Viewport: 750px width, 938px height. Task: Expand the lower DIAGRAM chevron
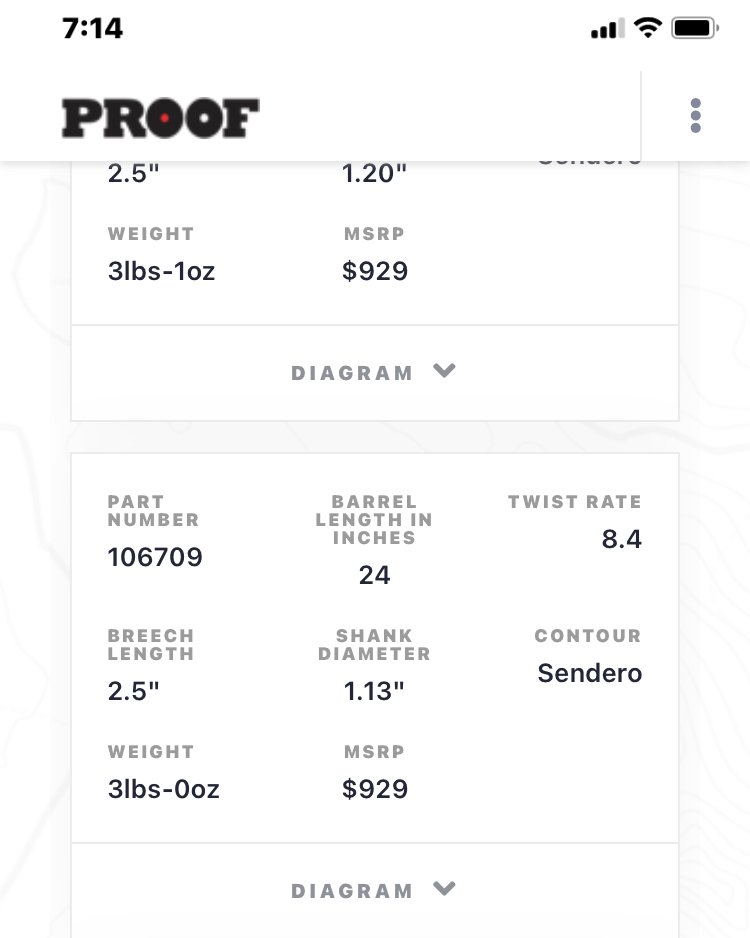click(x=444, y=889)
